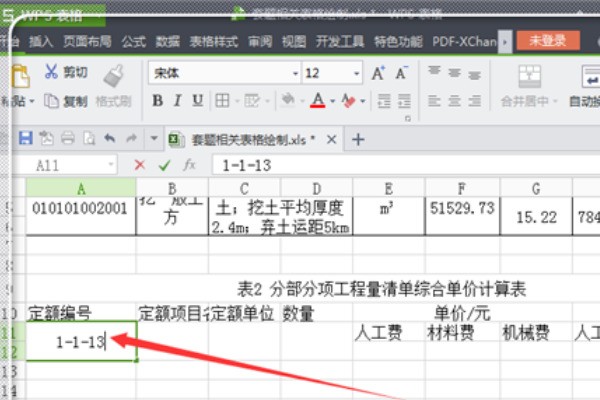Screen dimensions: 600x400
Task: Open font name dropdown 宋体
Action: click(295, 73)
